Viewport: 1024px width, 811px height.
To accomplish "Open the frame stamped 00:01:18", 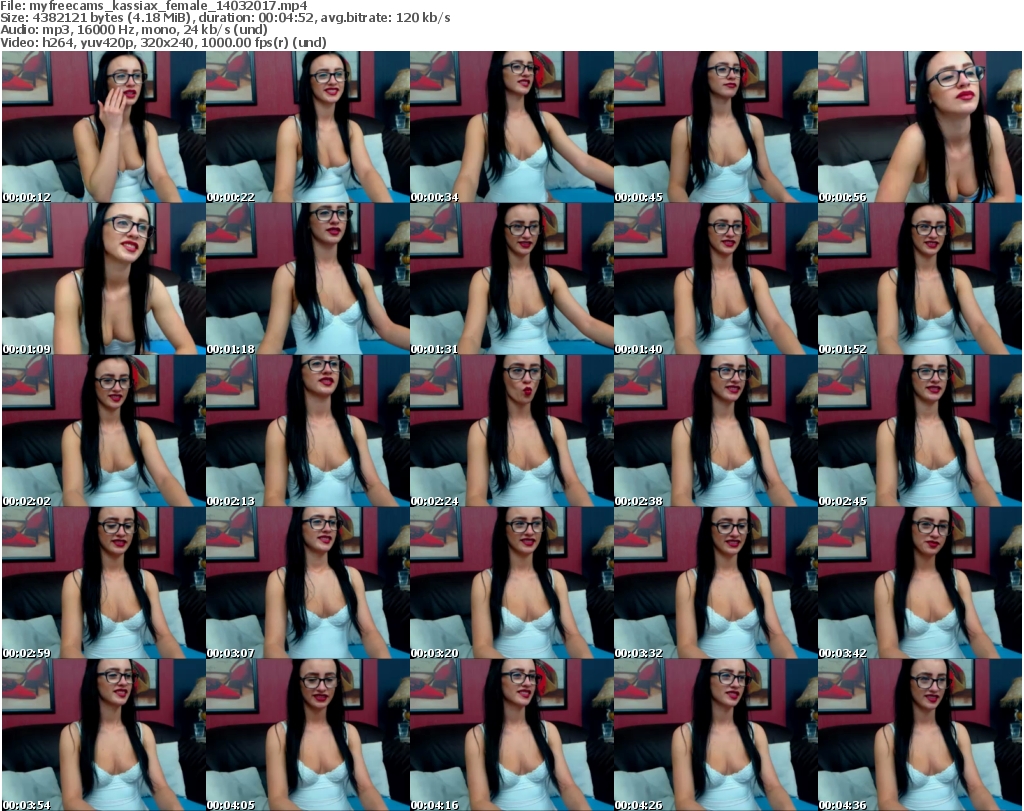I will [x=308, y=279].
